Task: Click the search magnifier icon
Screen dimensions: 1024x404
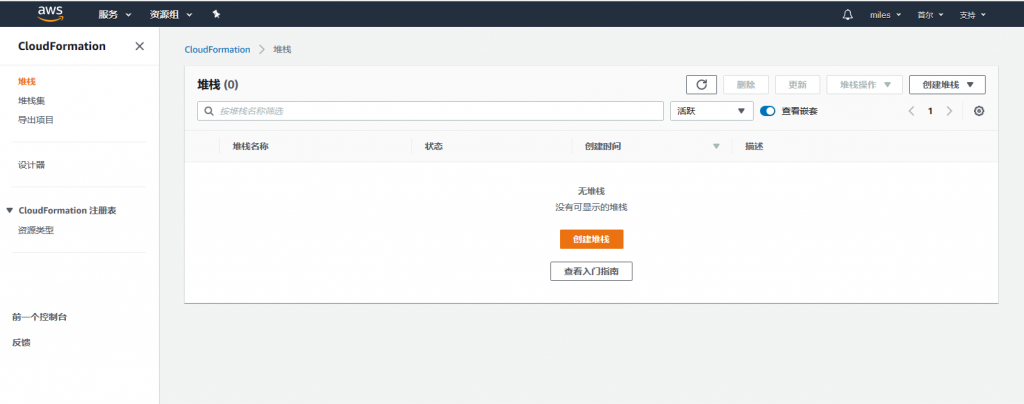Action: pos(209,111)
